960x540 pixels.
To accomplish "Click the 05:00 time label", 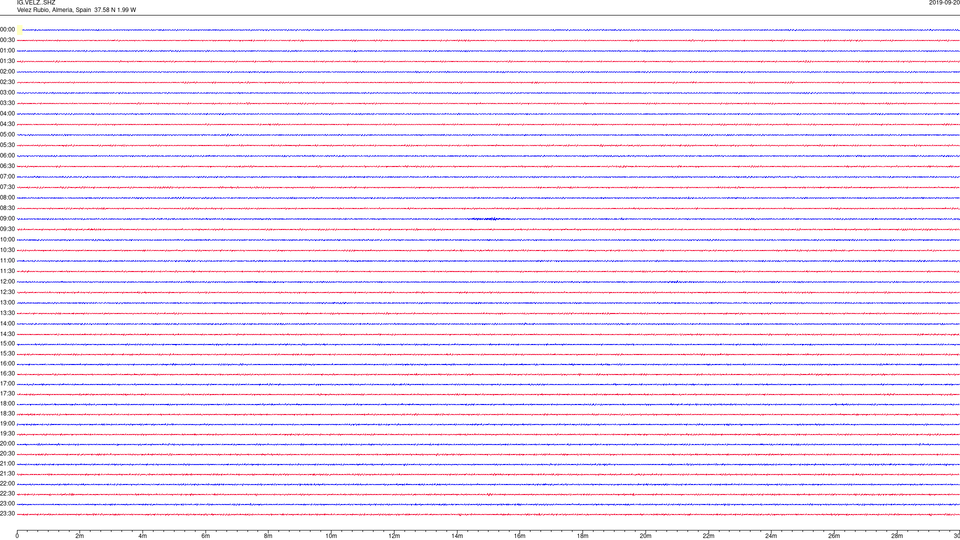I will pyautogui.click(x=7, y=135).
